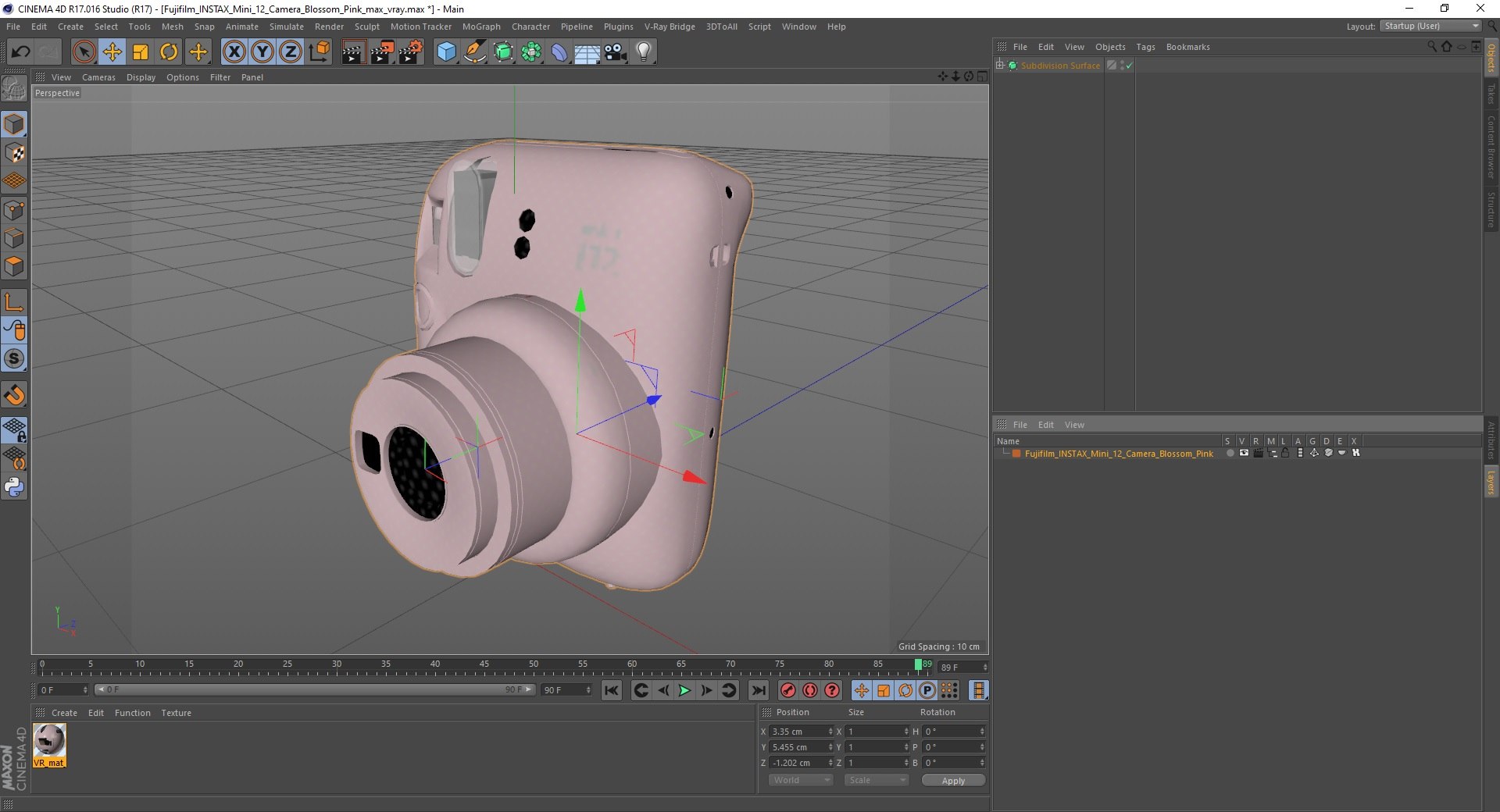Open the Scale mode dropdown
The height and width of the screenshot is (812, 1500).
point(877,780)
